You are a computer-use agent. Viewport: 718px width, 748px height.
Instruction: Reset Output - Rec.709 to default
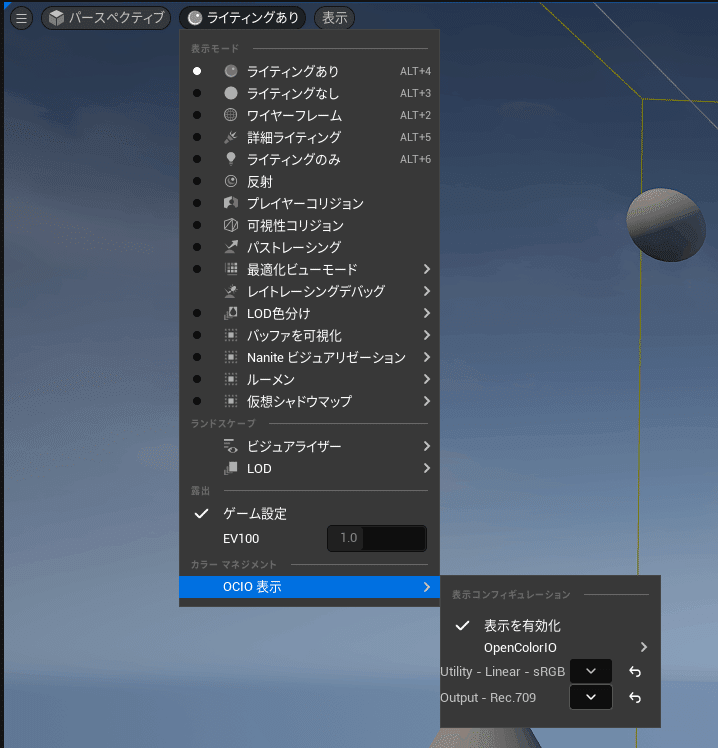click(635, 697)
